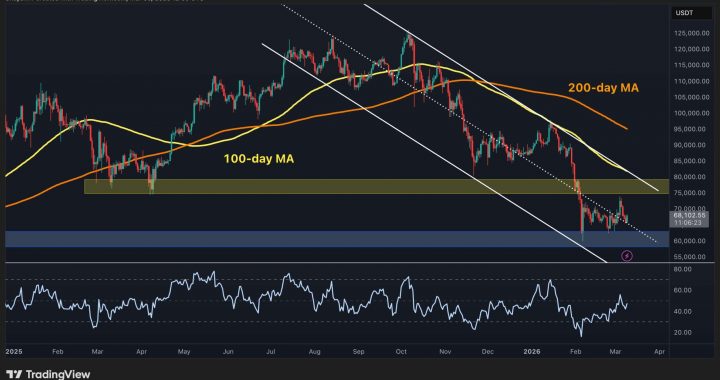Click the May label on time axis

tap(184, 352)
